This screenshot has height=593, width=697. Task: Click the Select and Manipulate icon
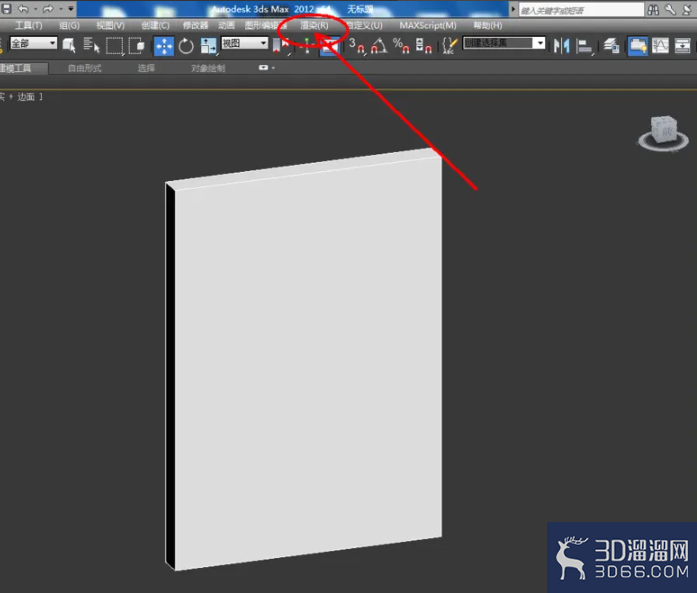[x=307, y=46]
